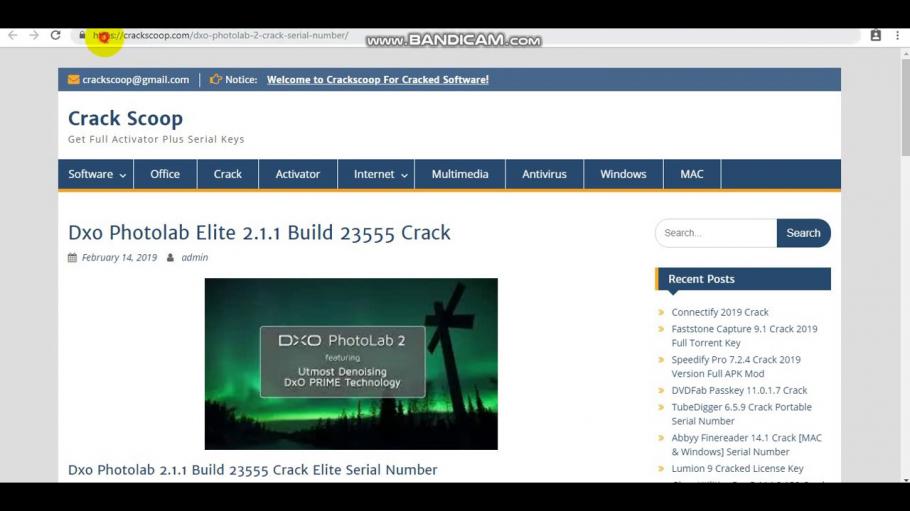Open crackscoop@gmail.com email link

click(135, 80)
